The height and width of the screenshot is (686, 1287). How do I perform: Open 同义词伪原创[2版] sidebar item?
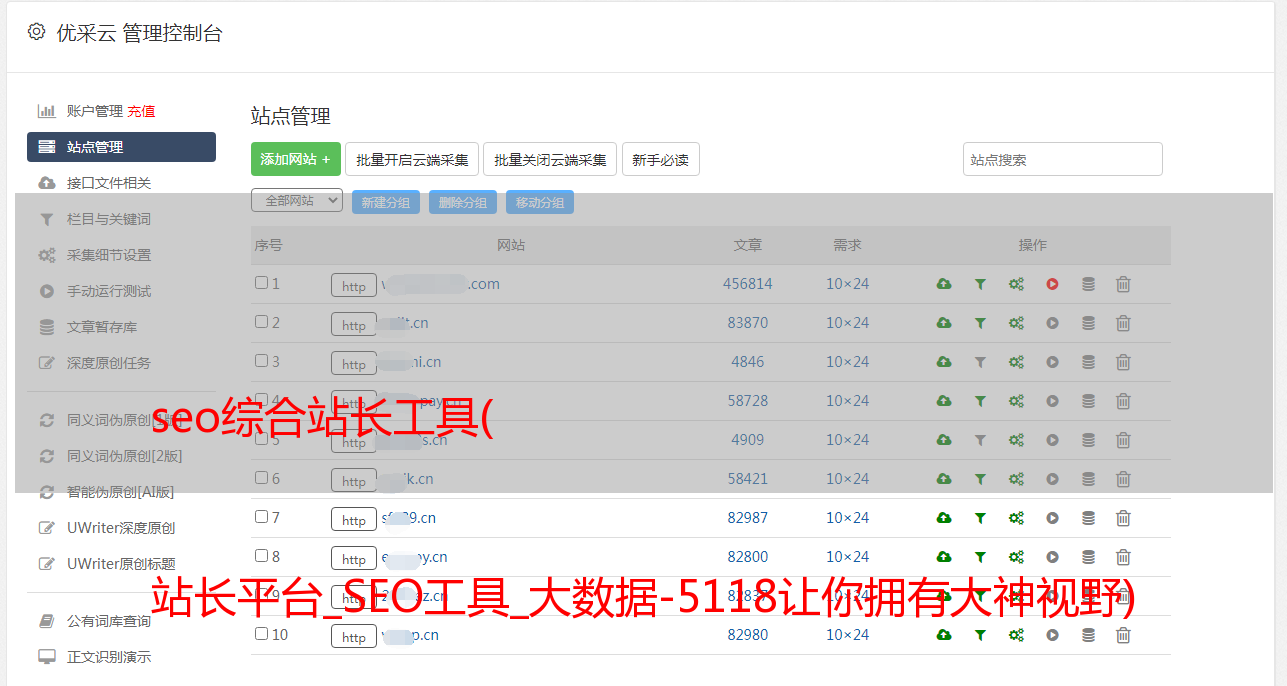click(x=125, y=456)
